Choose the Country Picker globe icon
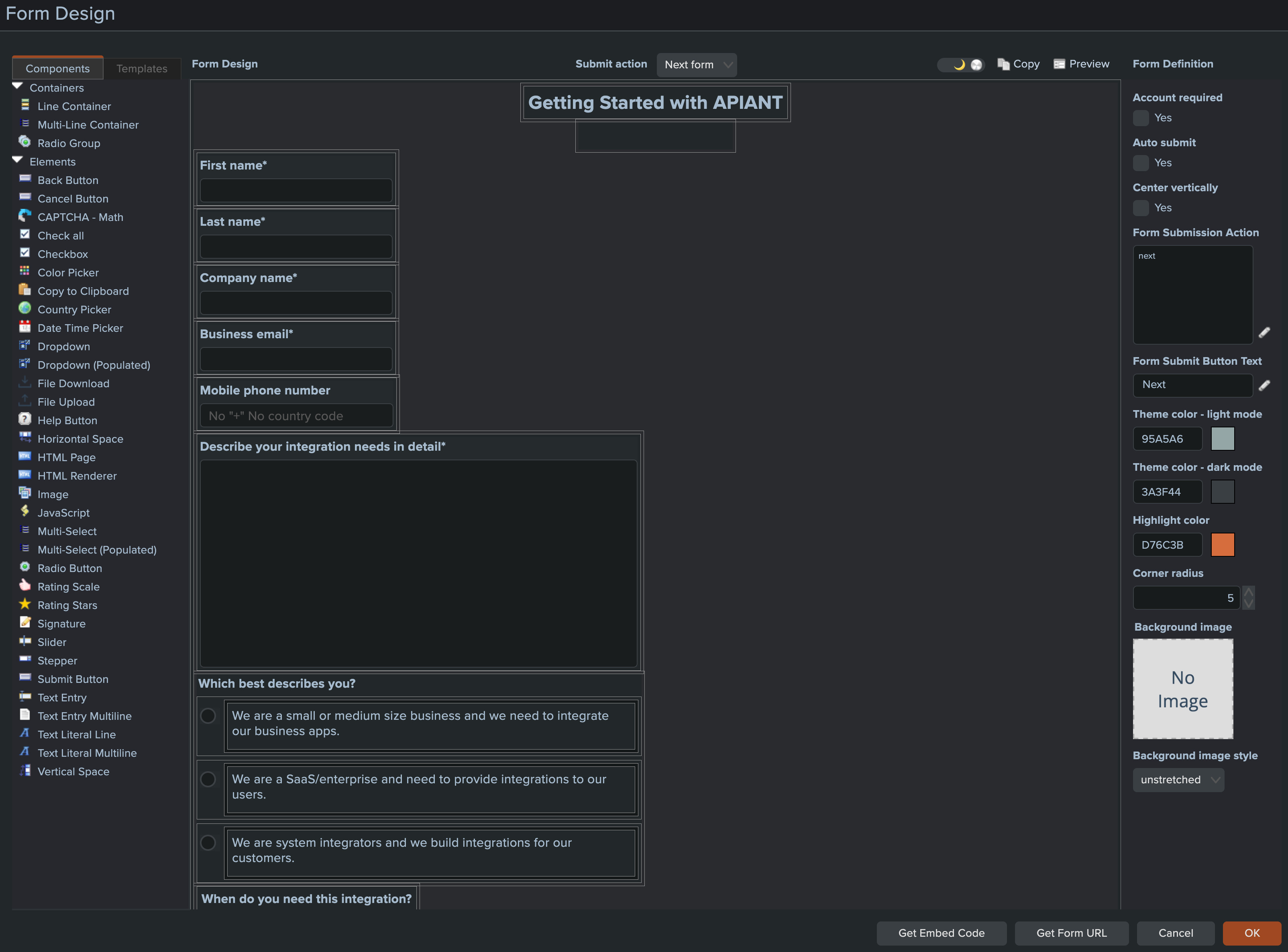This screenshot has height=952, width=1288. point(25,308)
